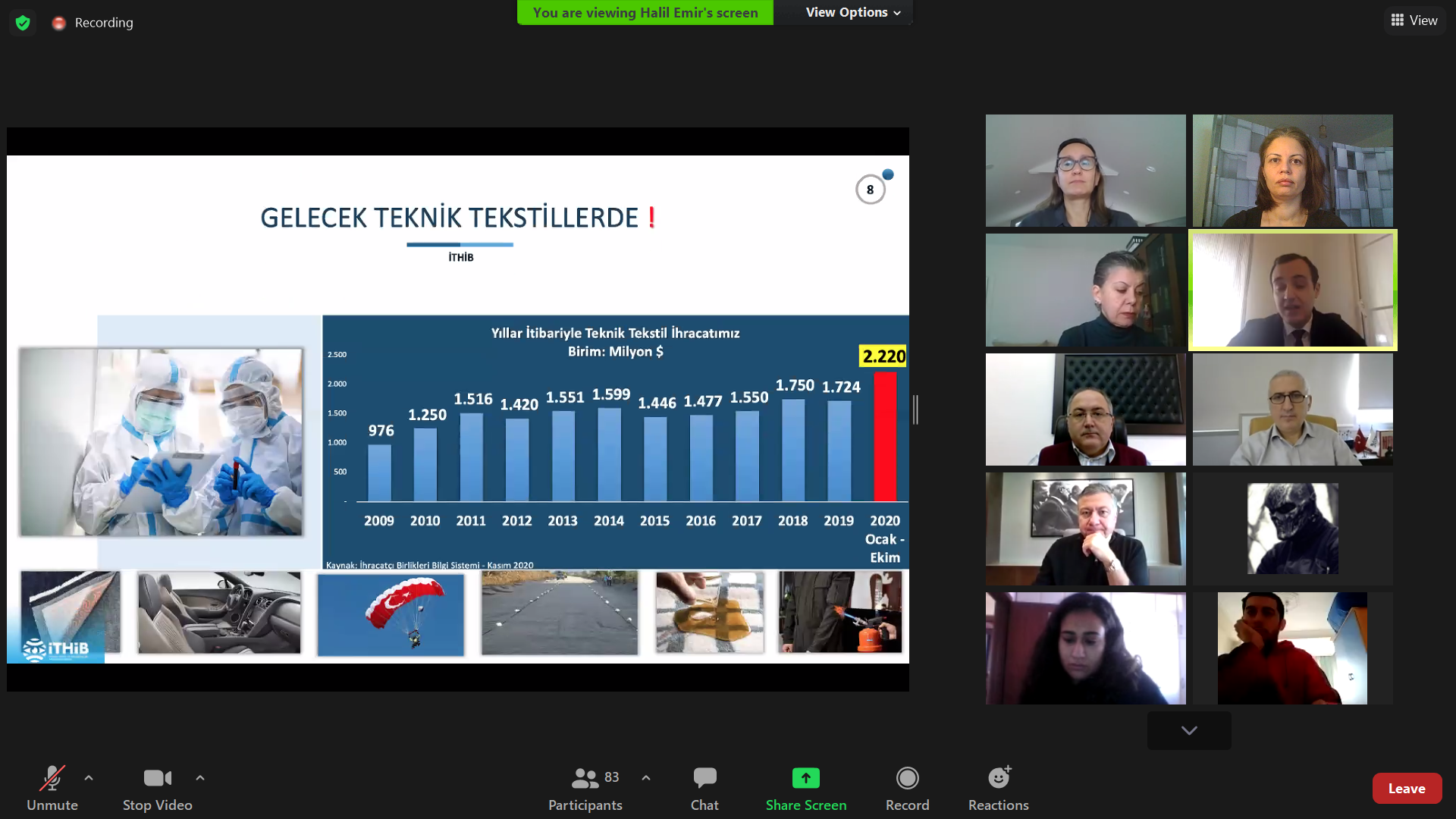Viewport: 1456px width, 819px height.
Task: Expand audio options arrow beside Unmute
Action: point(89,778)
